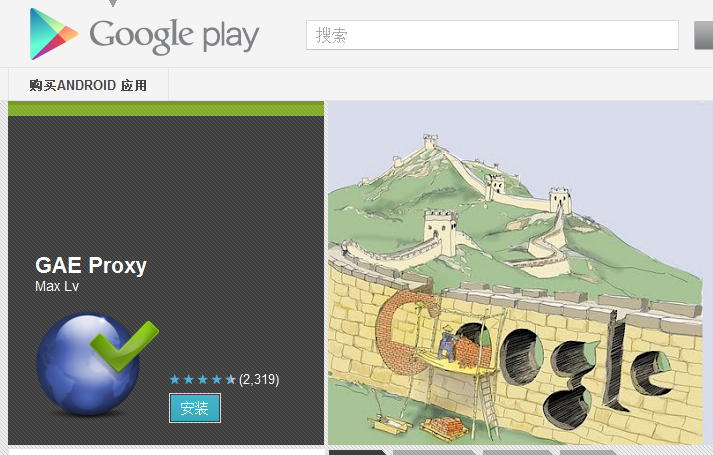Select the rightmost gray tab below the screenshot
This screenshot has width=713, height=455.
click(587, 452)
